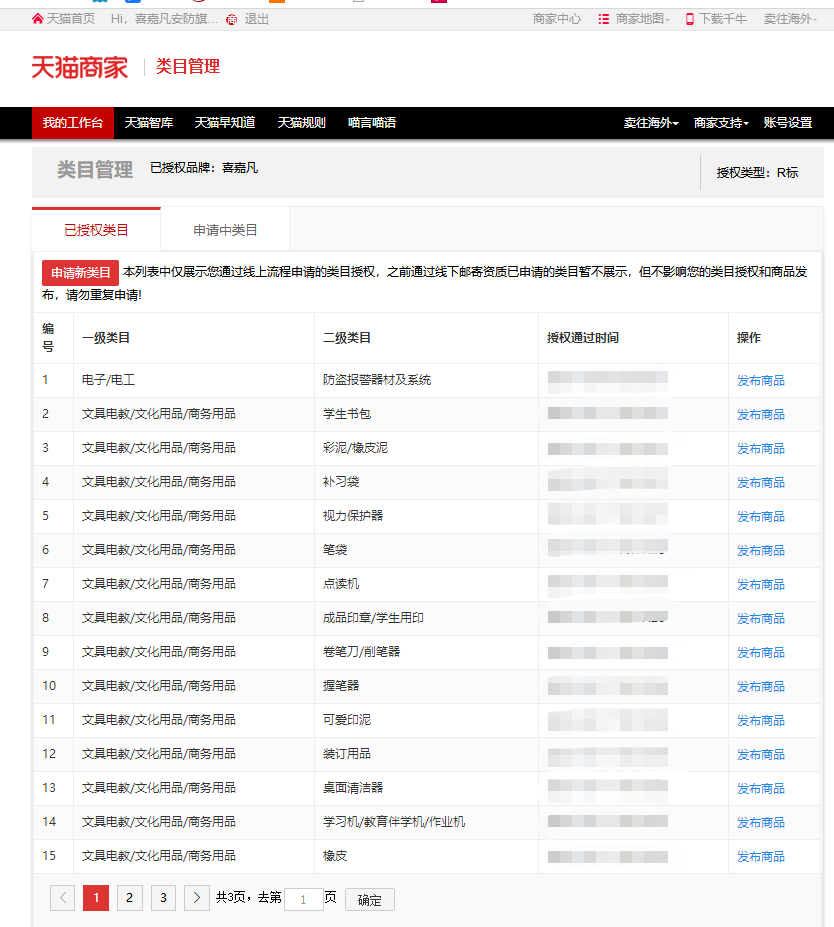Screen dimensions: 834x927
Task: Click the 商家地图 list icon
Action: (604, 19)
